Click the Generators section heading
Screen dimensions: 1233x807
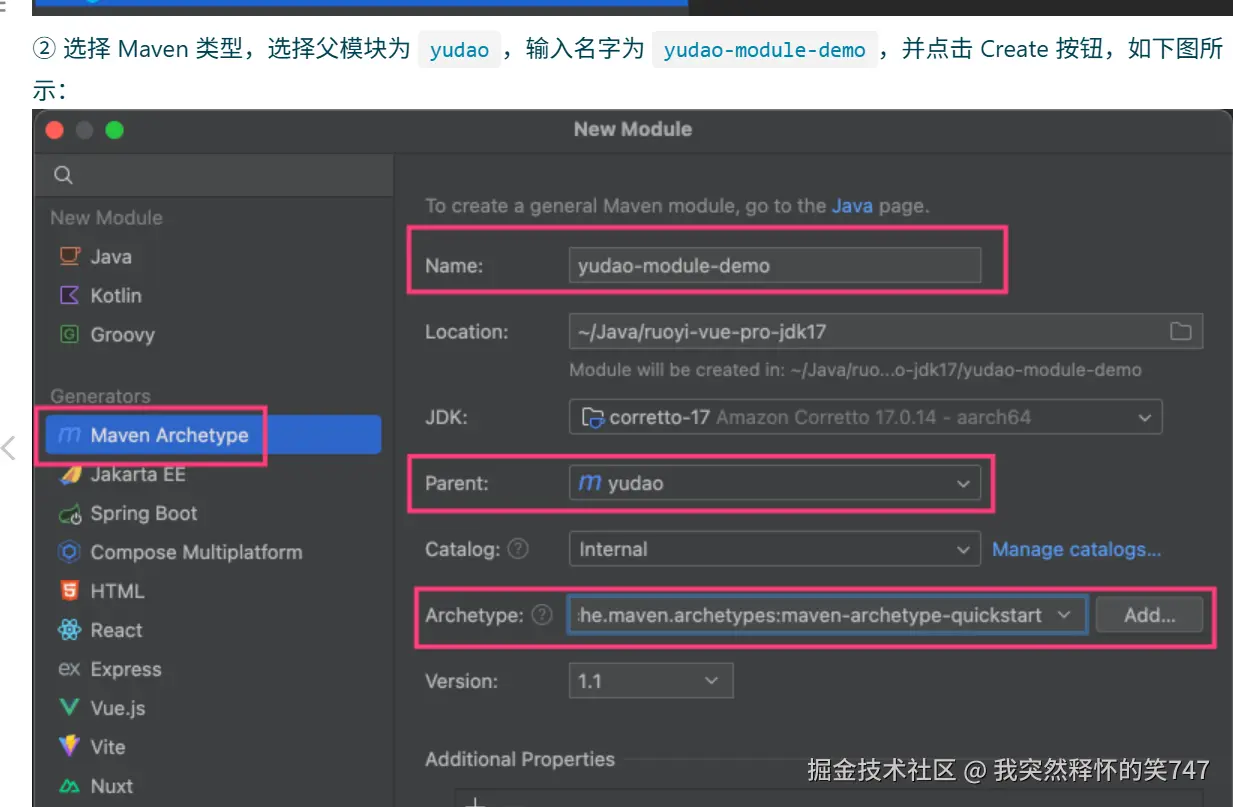pos(100,397)
